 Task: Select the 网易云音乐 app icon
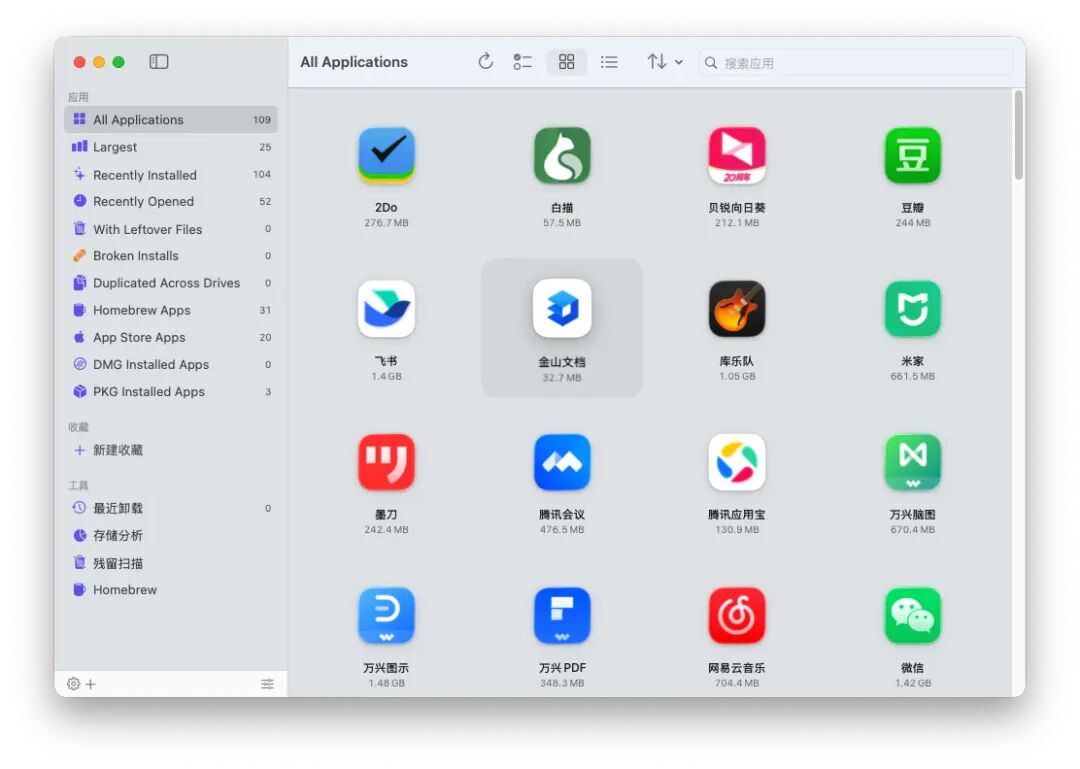737,615
